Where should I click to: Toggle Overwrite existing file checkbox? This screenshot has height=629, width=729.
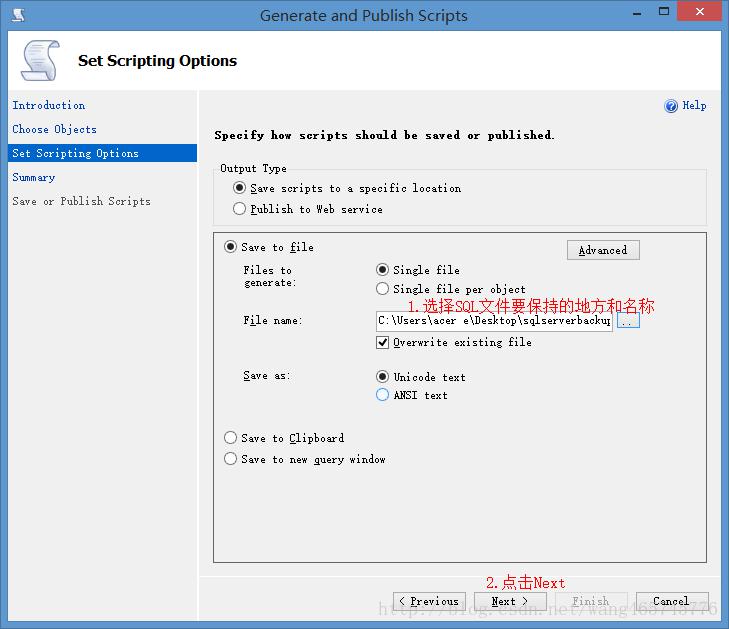[x=383, y=342]
